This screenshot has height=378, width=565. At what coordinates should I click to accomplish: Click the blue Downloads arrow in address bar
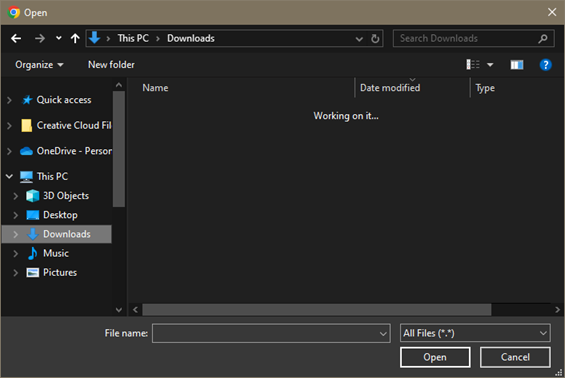click(x=94, y=38)
